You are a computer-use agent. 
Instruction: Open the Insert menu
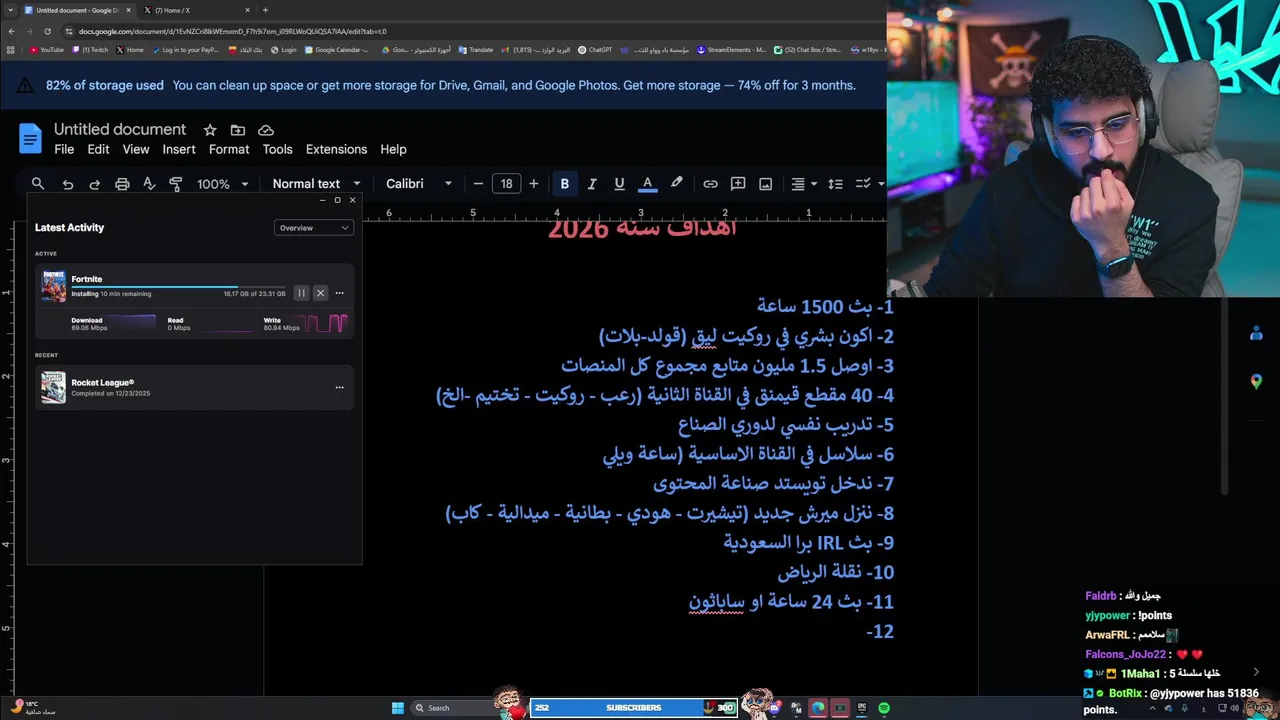coord(179,149)
